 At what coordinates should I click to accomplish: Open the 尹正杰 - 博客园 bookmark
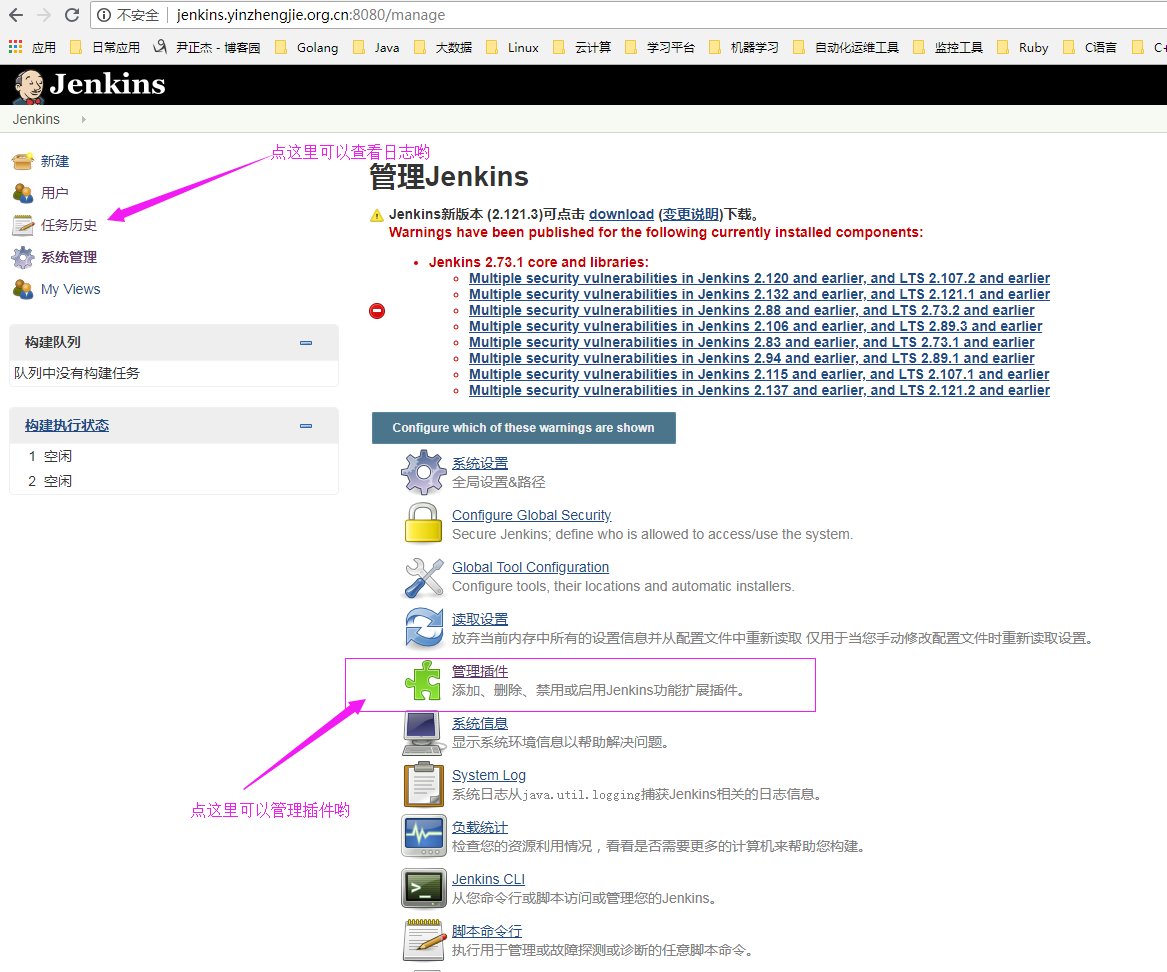pos(207,48)
